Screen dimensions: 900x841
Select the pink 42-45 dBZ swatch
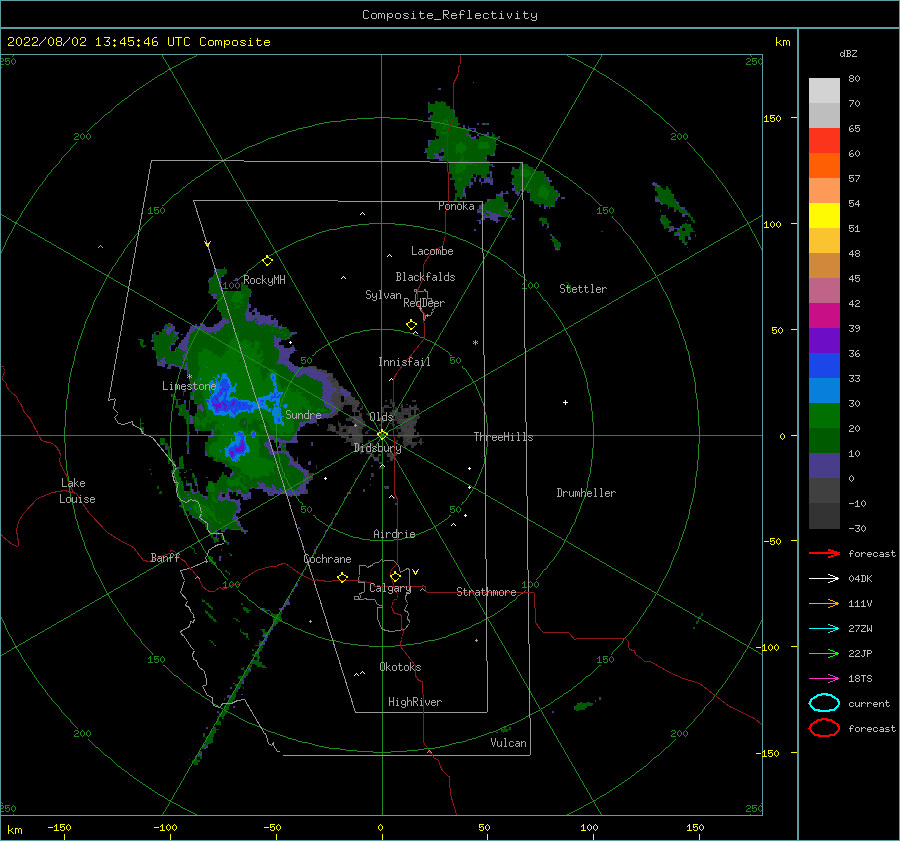824,290
